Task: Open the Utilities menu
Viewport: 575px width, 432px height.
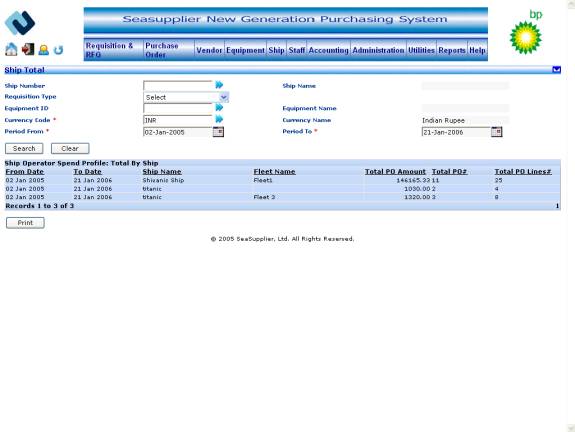Action: pyautogui.click(x=421, y=50)
